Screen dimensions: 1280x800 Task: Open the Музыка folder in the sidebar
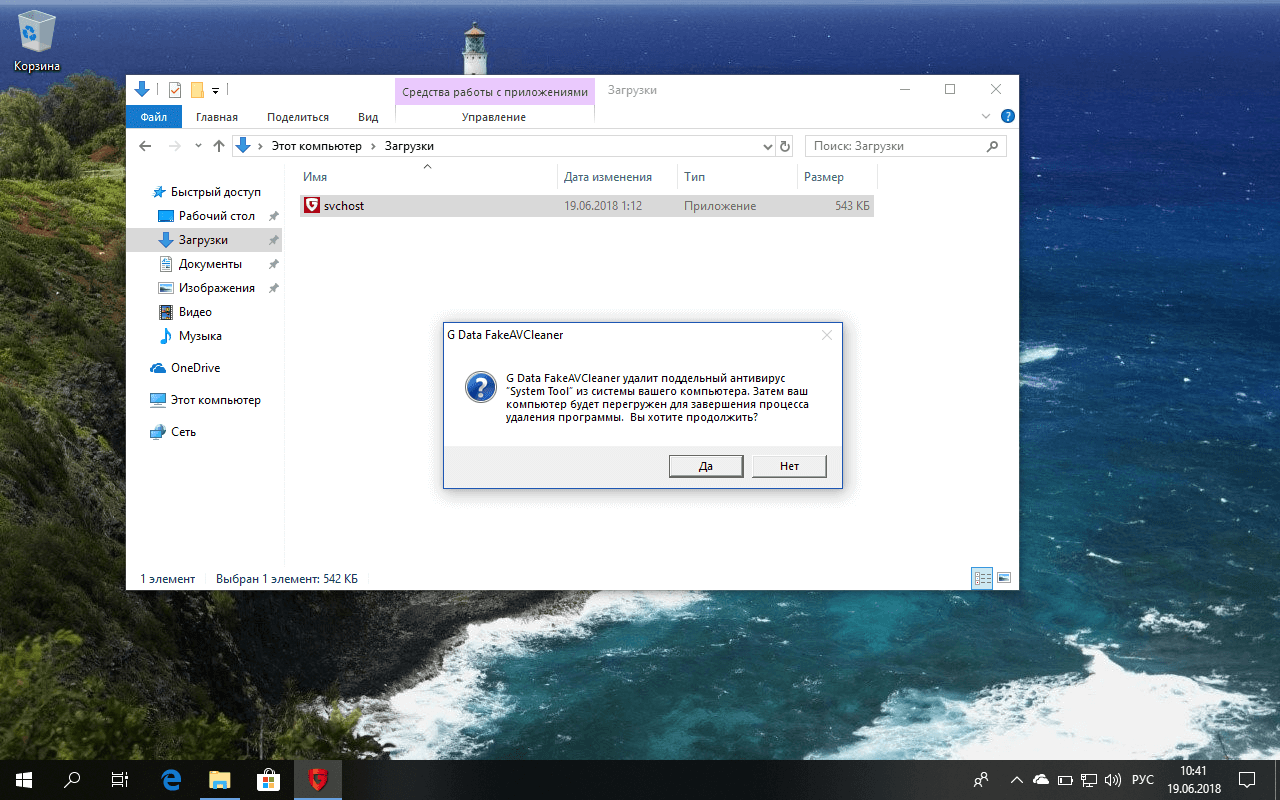(200, 336)
